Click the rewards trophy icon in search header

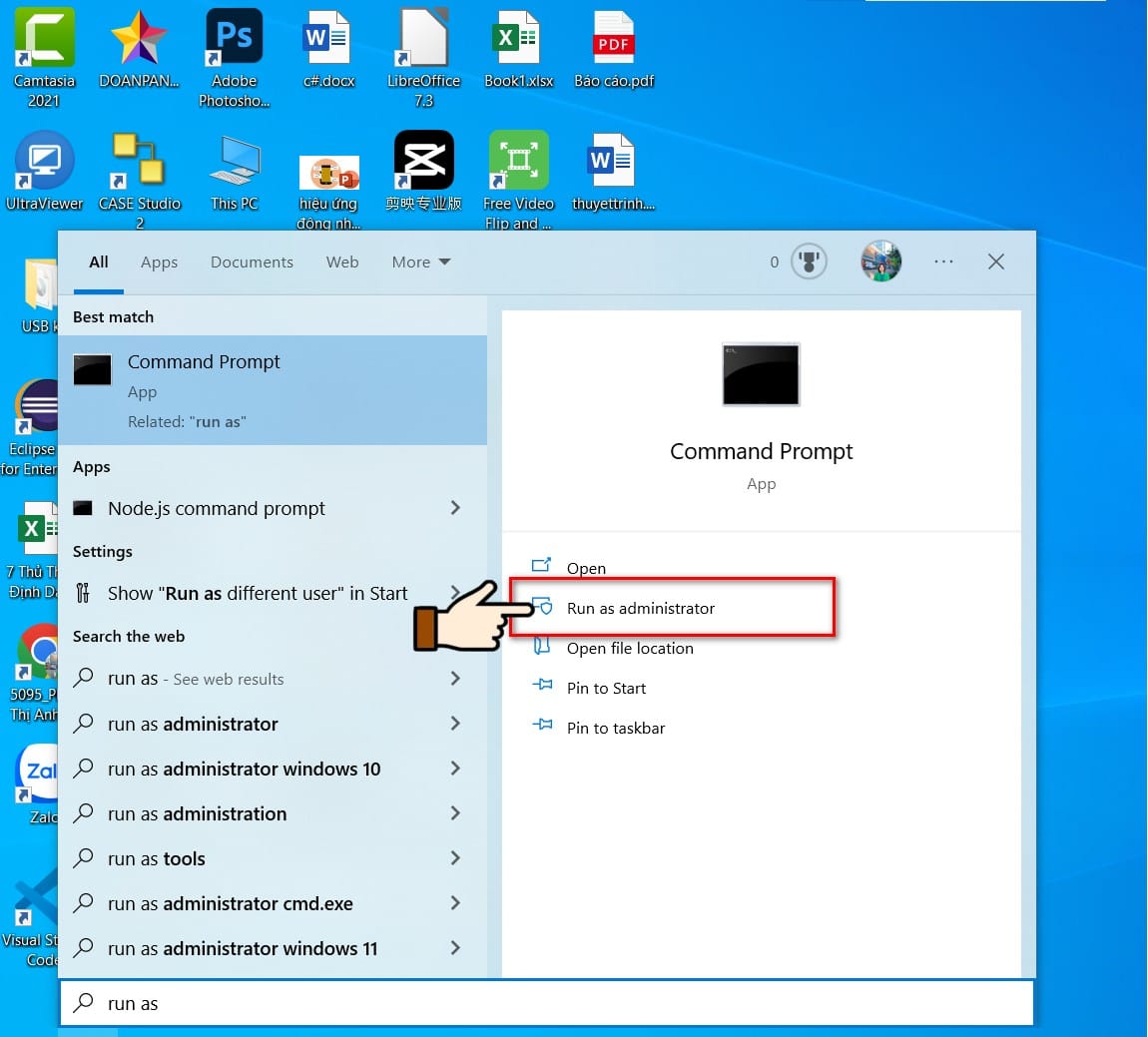[x=809, y=261]
